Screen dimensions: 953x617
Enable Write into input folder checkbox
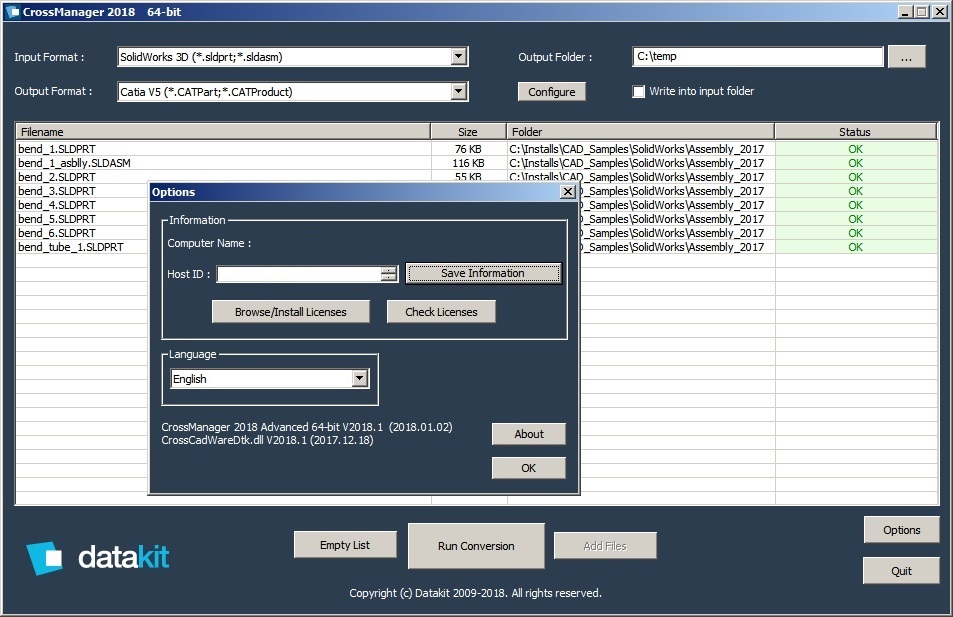click(638, 91)
